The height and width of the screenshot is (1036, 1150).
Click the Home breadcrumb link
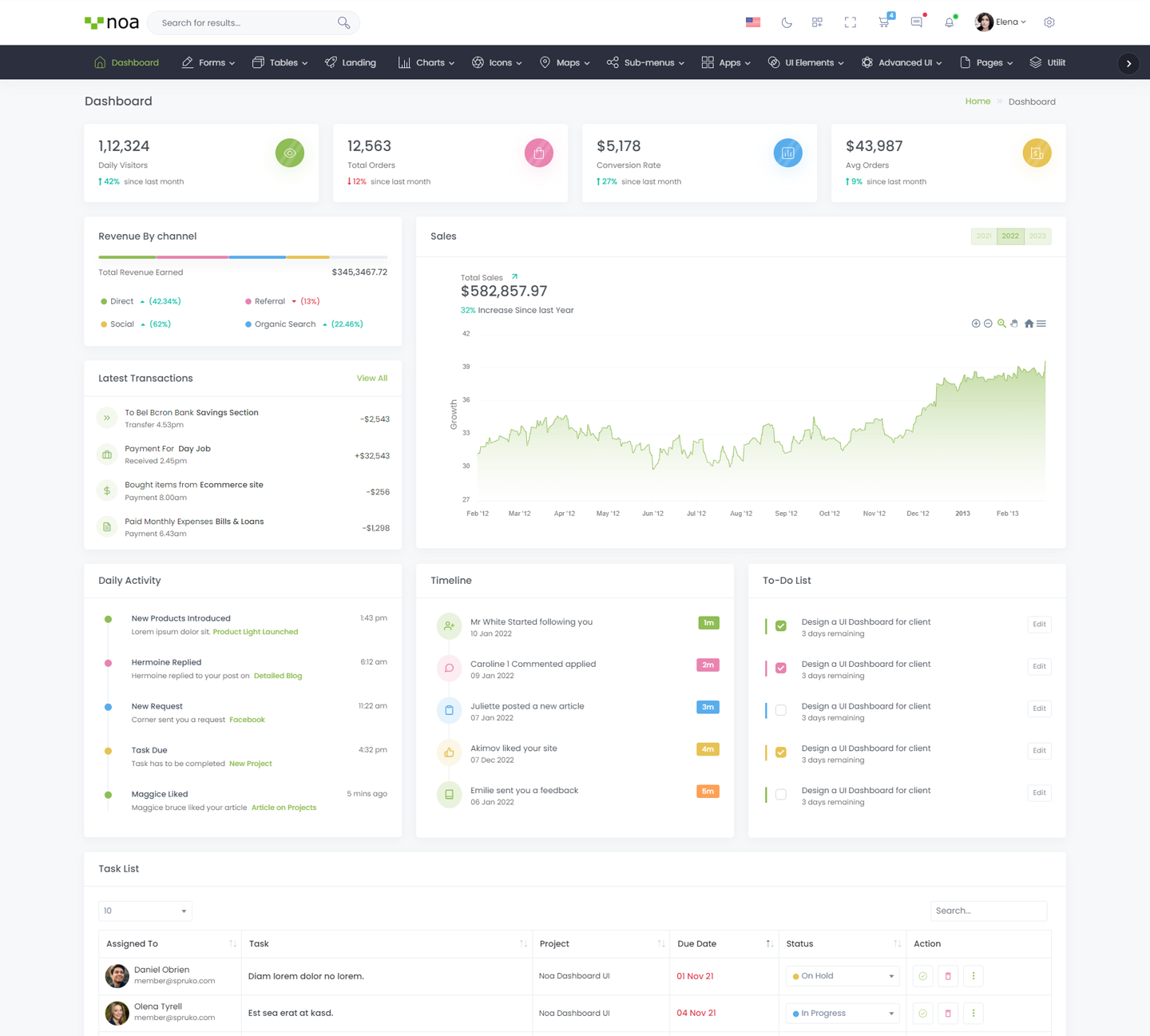coord(977,101)
